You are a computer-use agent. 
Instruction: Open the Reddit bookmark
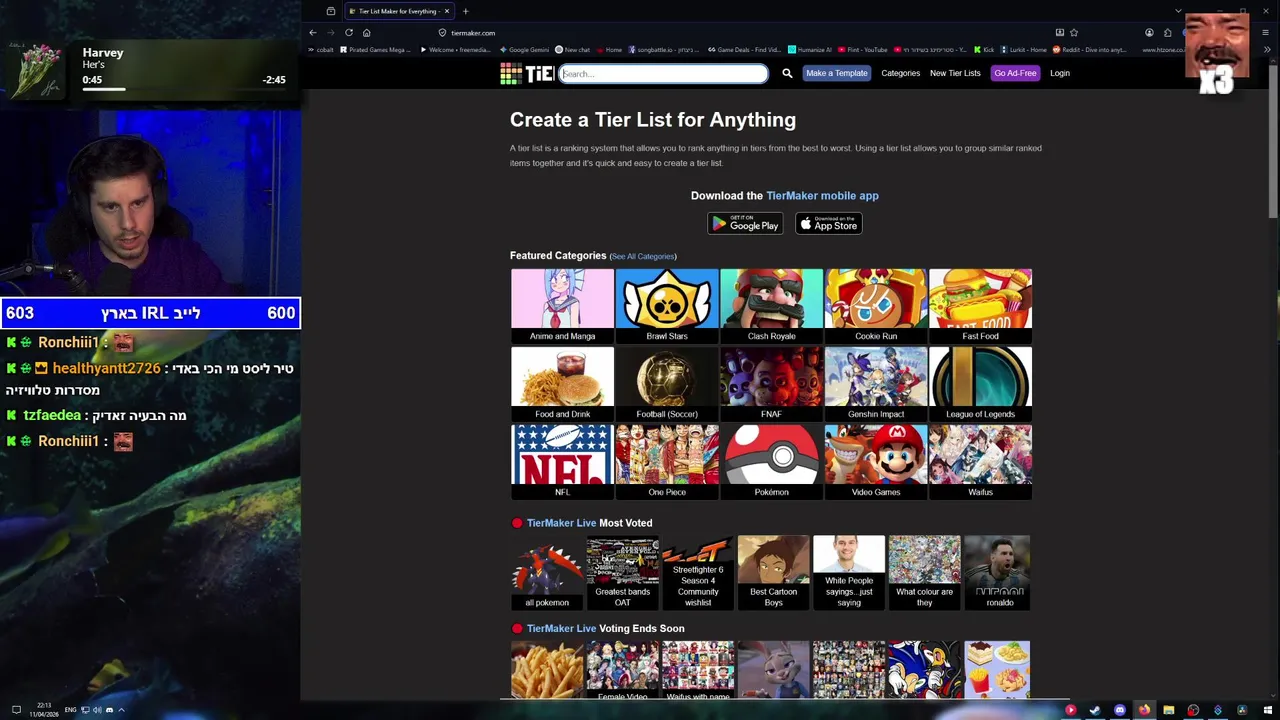pyautogui.click(x=1089, y=49)
